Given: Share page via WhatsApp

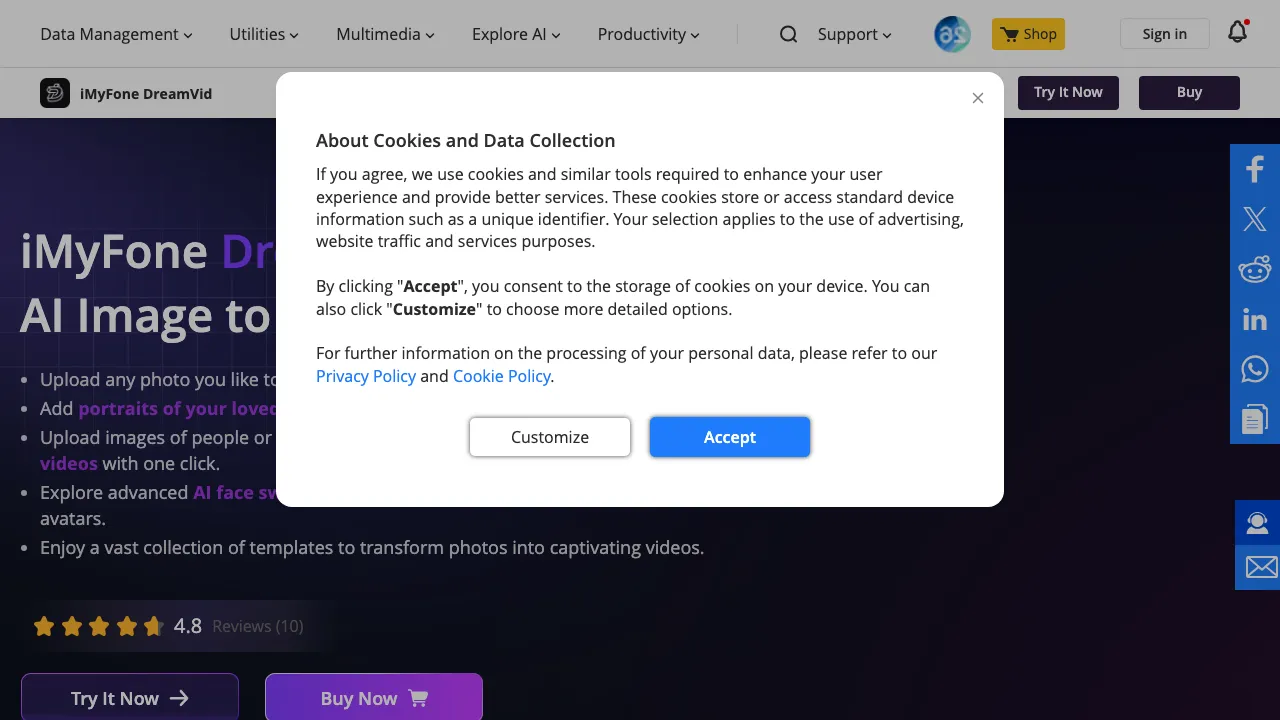Looking at the screenshot, I should [1255, 369].
